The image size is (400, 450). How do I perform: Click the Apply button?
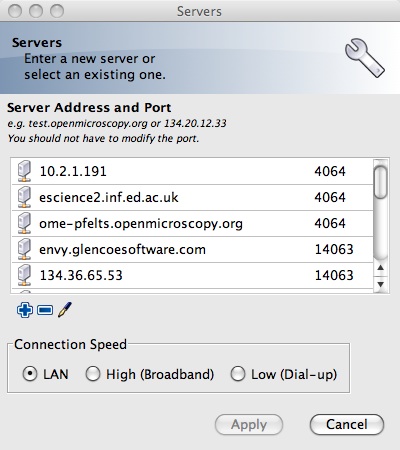click(x=249, y=425)
